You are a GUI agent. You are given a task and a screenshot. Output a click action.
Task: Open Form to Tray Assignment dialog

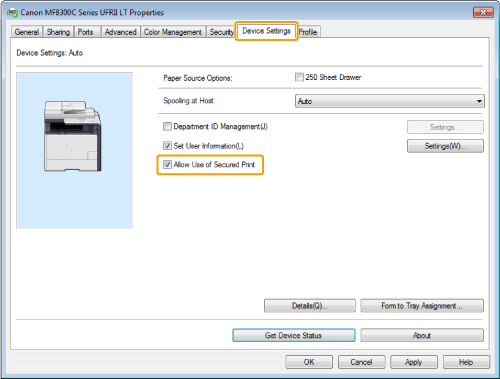422,306
